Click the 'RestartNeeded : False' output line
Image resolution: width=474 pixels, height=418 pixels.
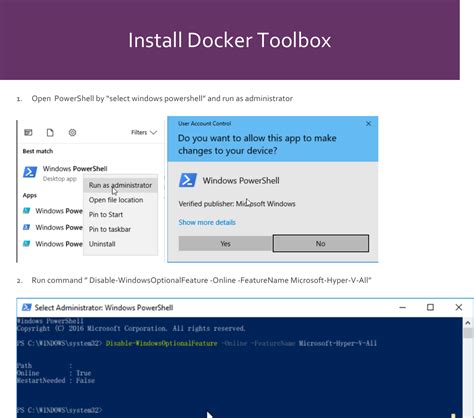[56, 380]
